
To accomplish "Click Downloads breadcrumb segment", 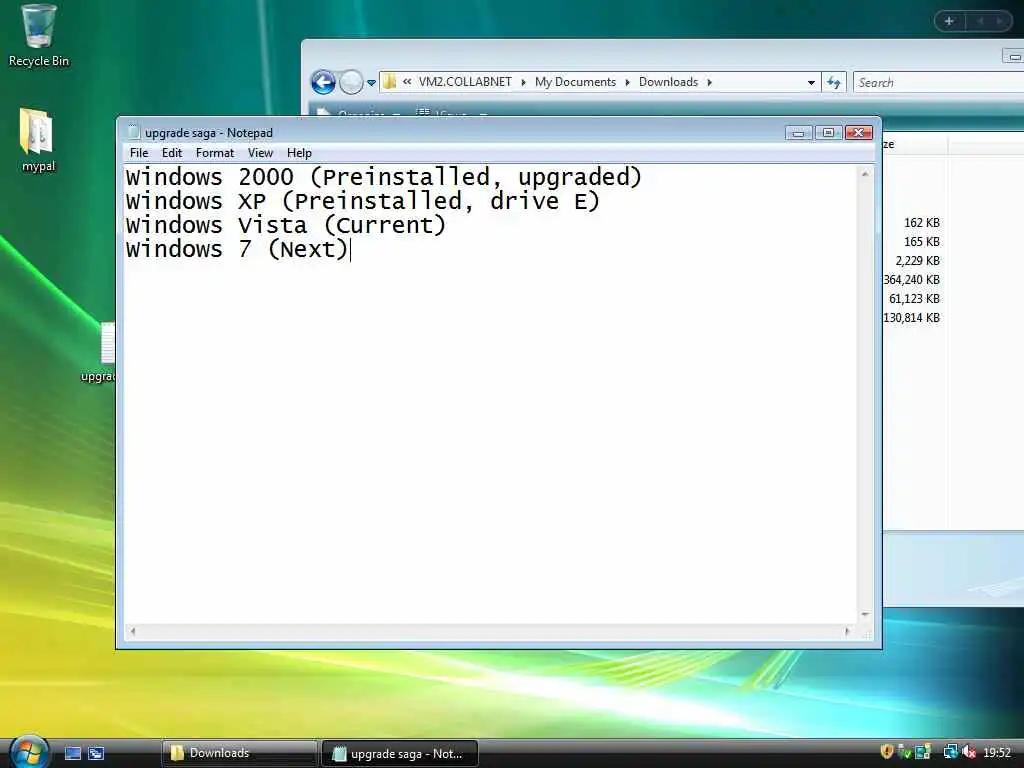I will pos(668,82).
